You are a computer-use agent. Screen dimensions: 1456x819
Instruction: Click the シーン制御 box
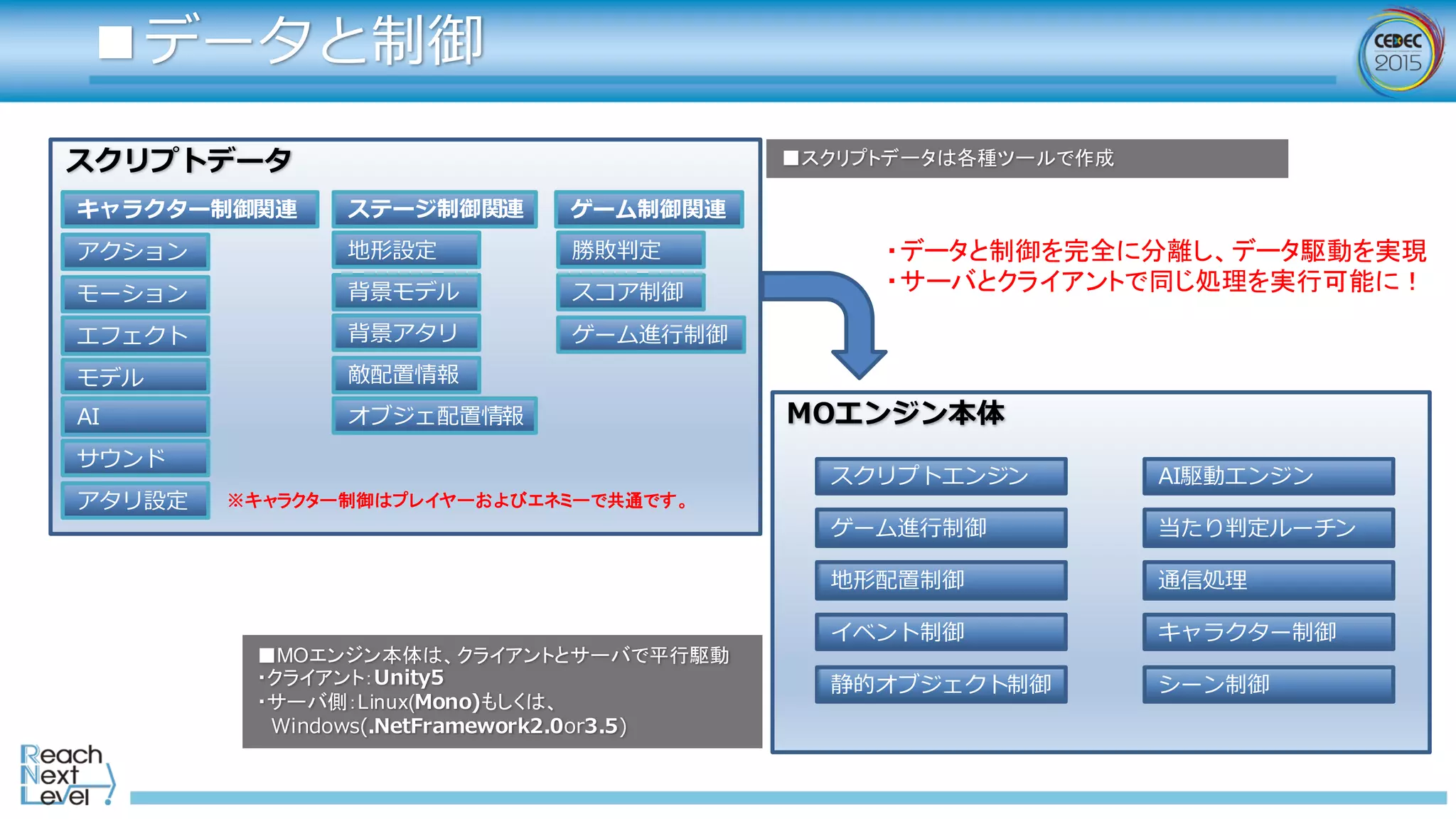pos(1268,685)
